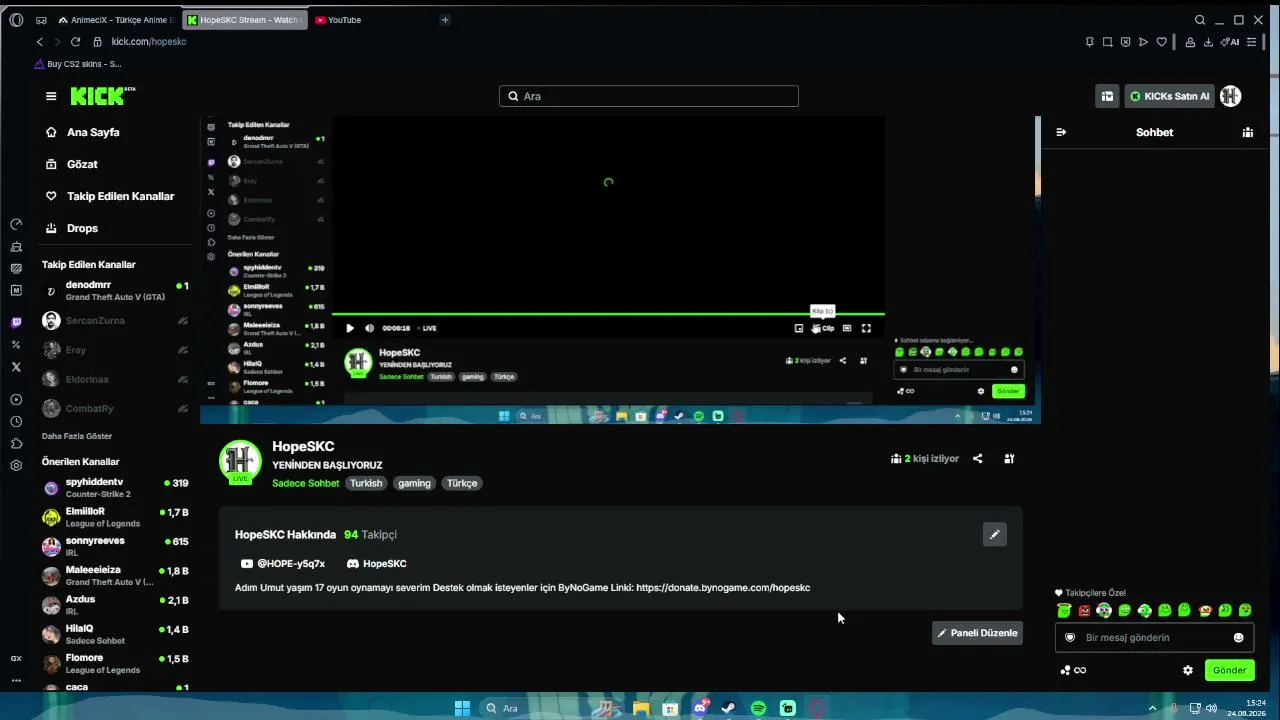Click the browser heart bookmark icon

(x=1162, y=42)
